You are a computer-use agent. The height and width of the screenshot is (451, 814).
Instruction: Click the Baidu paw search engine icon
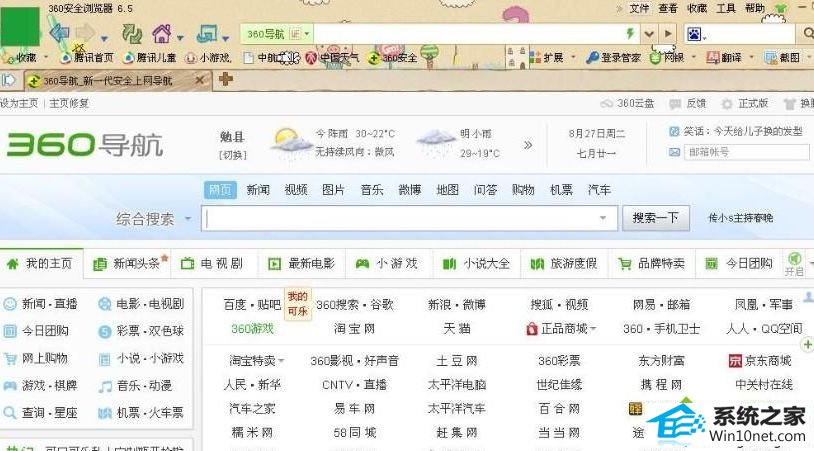694,34
